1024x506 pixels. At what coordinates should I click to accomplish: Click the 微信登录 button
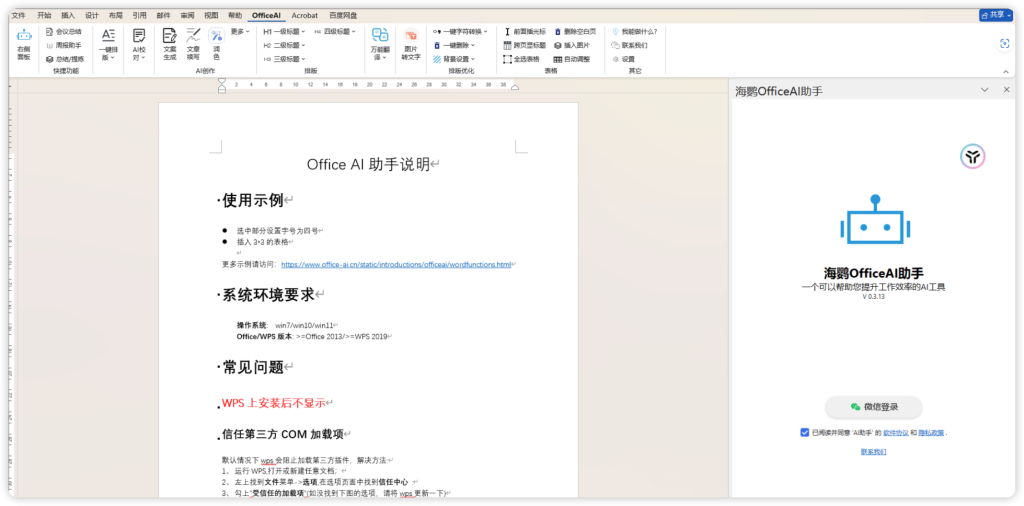[874, 407]
